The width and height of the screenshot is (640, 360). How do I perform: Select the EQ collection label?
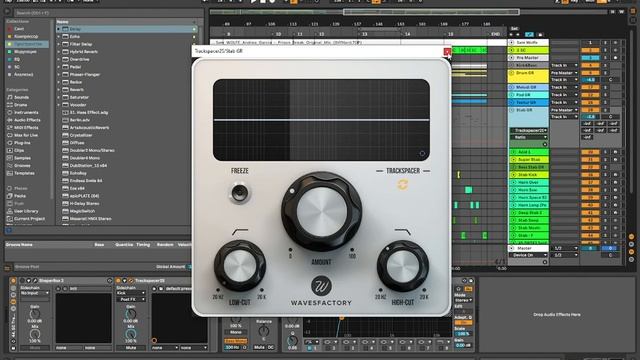[x=17, y=59]
